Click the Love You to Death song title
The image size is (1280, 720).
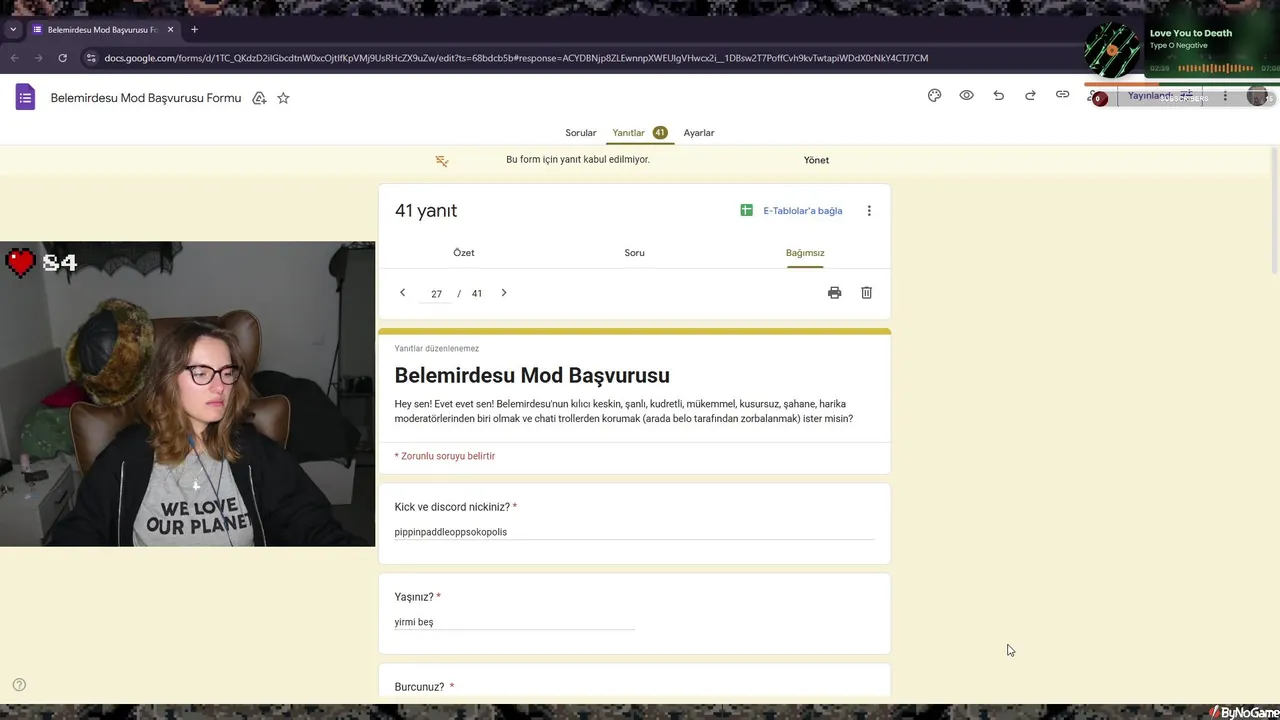point(1191,33)
